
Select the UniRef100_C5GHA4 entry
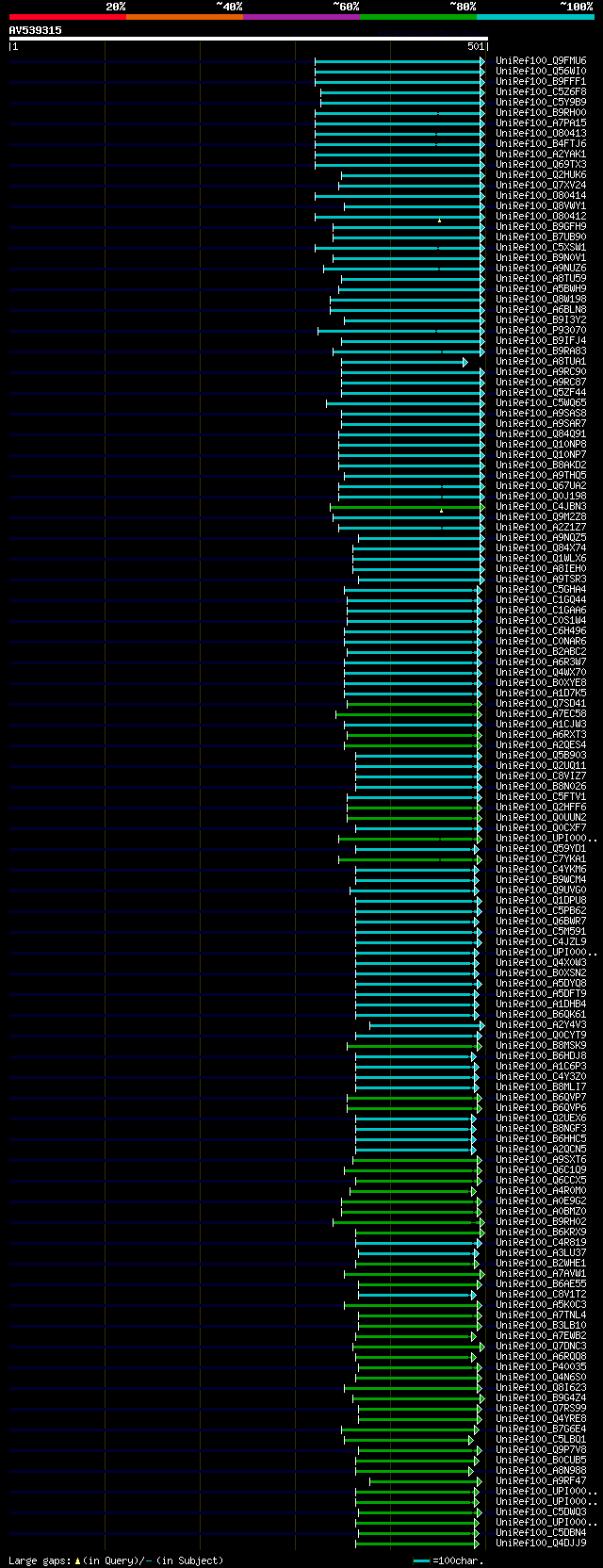[x=541, y=589]
